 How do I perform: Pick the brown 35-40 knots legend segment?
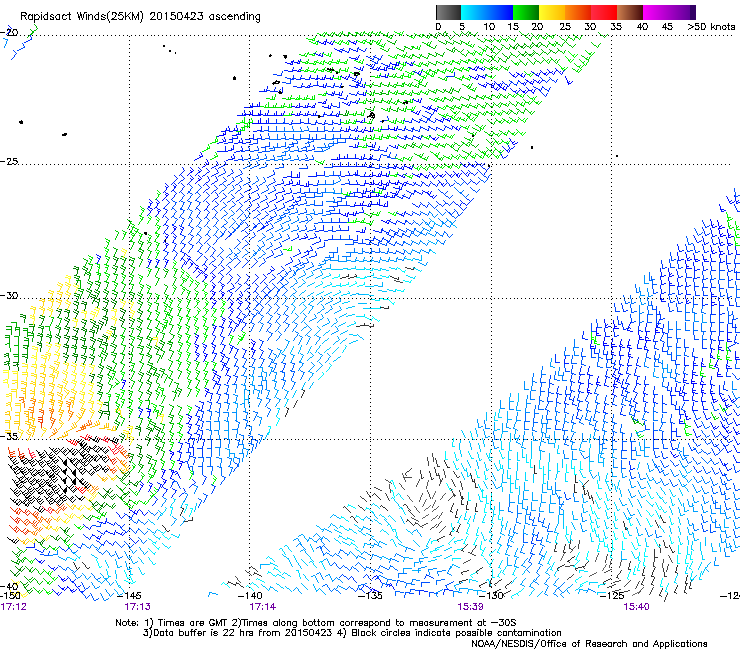pos(630,12)
